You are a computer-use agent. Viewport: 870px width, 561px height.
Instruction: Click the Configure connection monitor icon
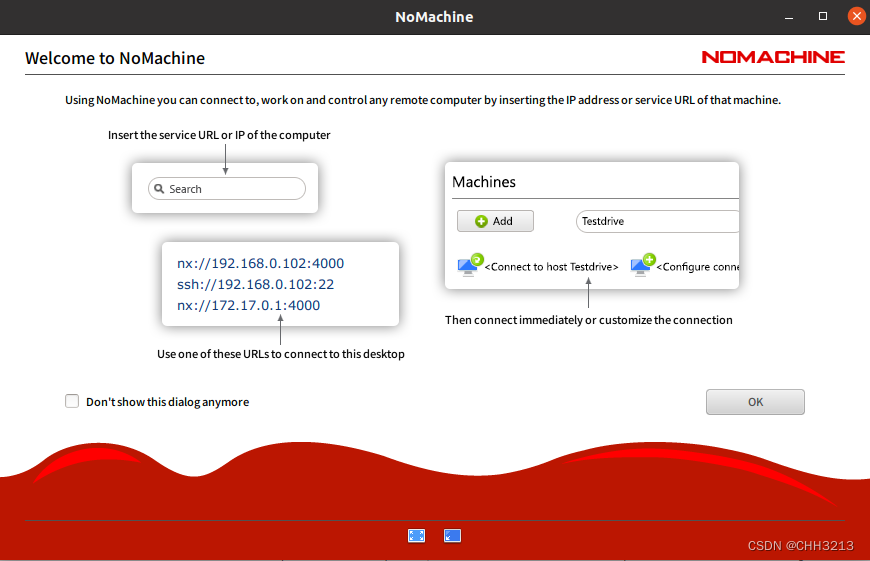(x=643, y=265)
